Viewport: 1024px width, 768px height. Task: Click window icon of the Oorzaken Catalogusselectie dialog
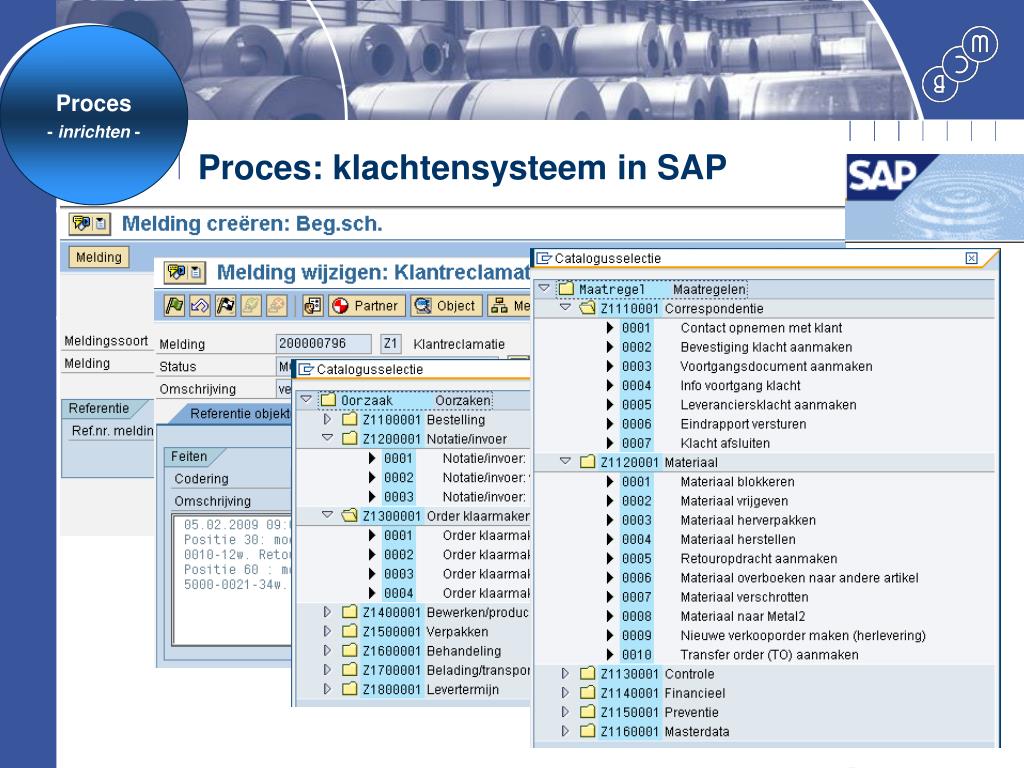pyautogui.click(x=306, y=370)
